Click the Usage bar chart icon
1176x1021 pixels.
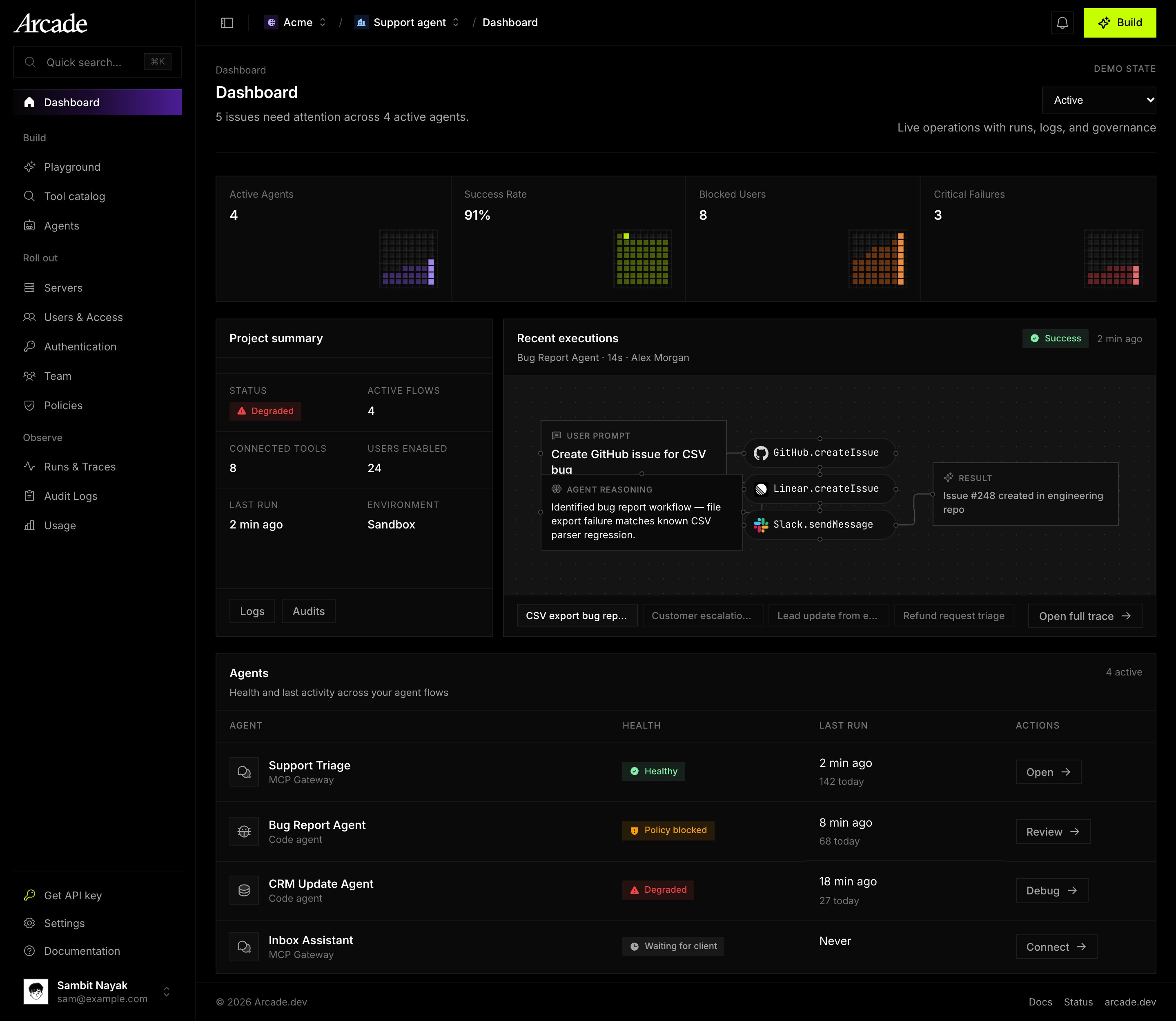point(30,525)
